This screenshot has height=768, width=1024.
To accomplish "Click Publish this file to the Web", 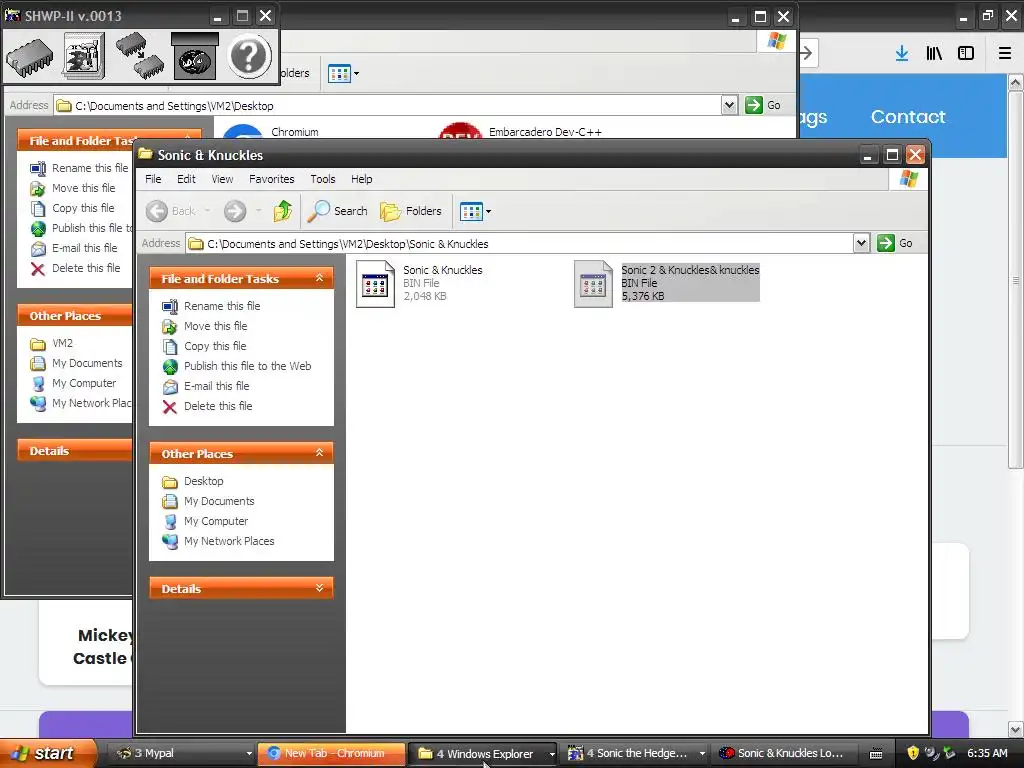I will 236,366.
